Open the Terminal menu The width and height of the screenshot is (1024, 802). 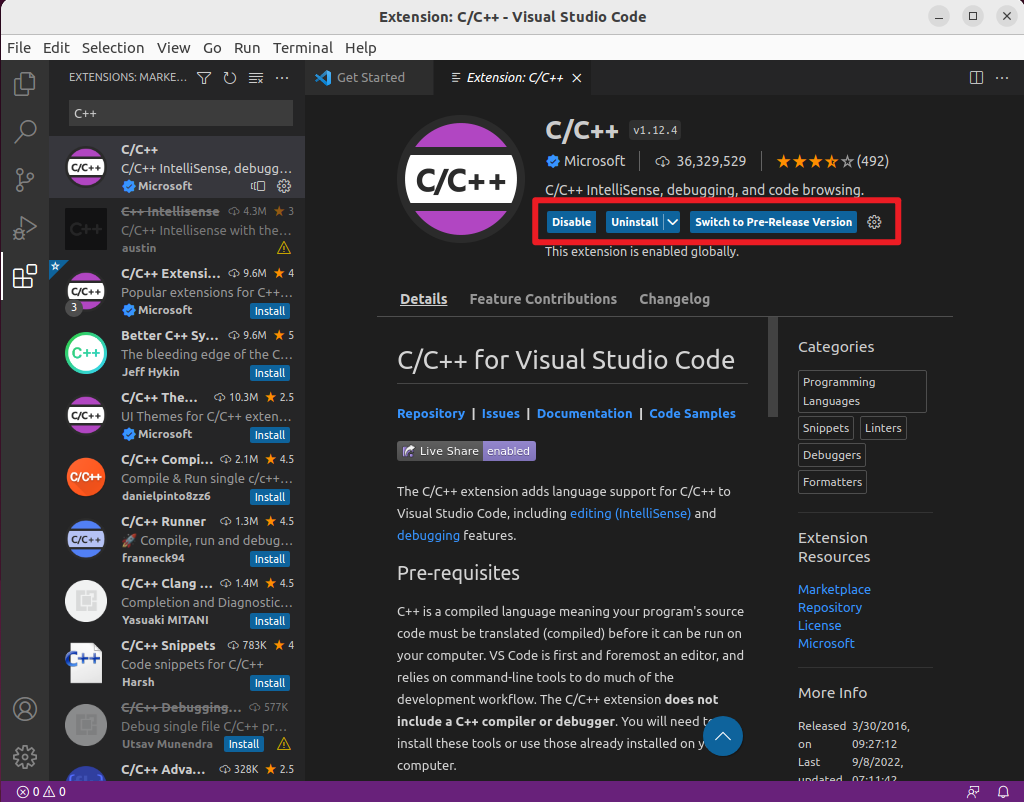pos(302,48)
